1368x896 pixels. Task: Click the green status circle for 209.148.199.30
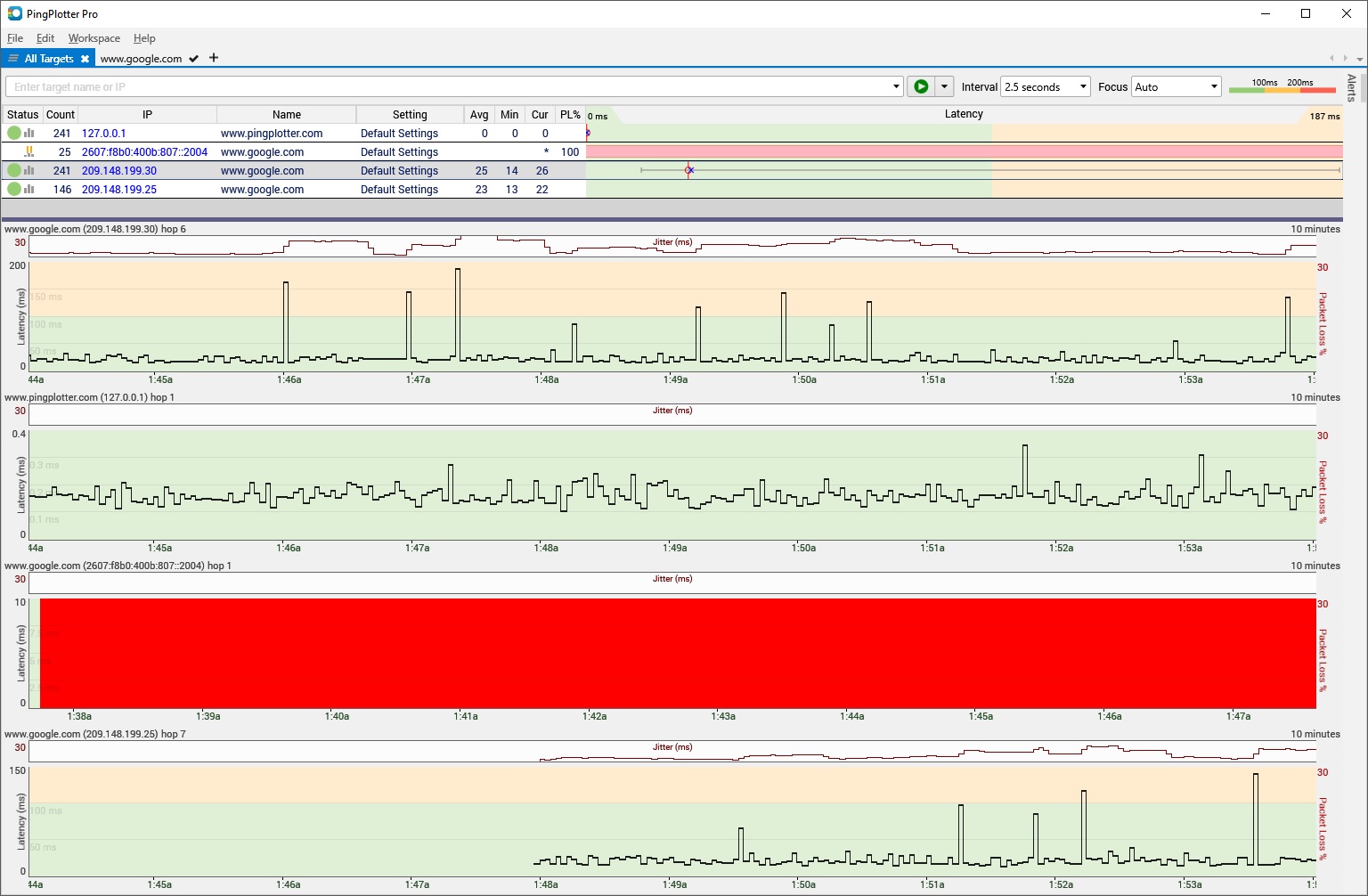pos(13,170)
